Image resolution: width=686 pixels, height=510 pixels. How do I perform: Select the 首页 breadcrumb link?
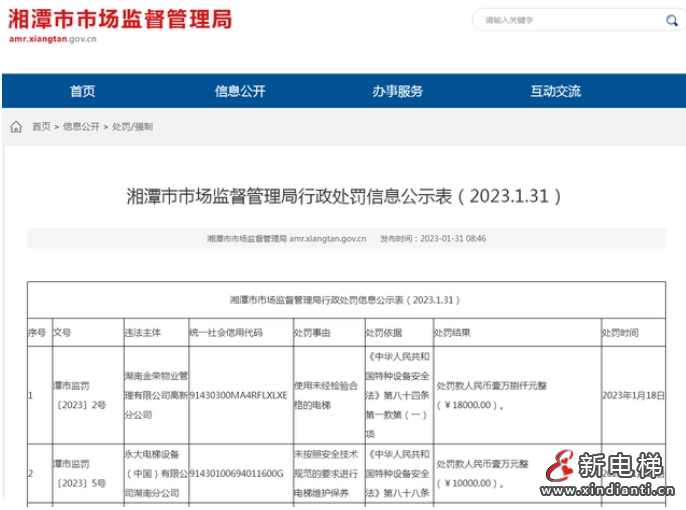(x=41, y=127)
